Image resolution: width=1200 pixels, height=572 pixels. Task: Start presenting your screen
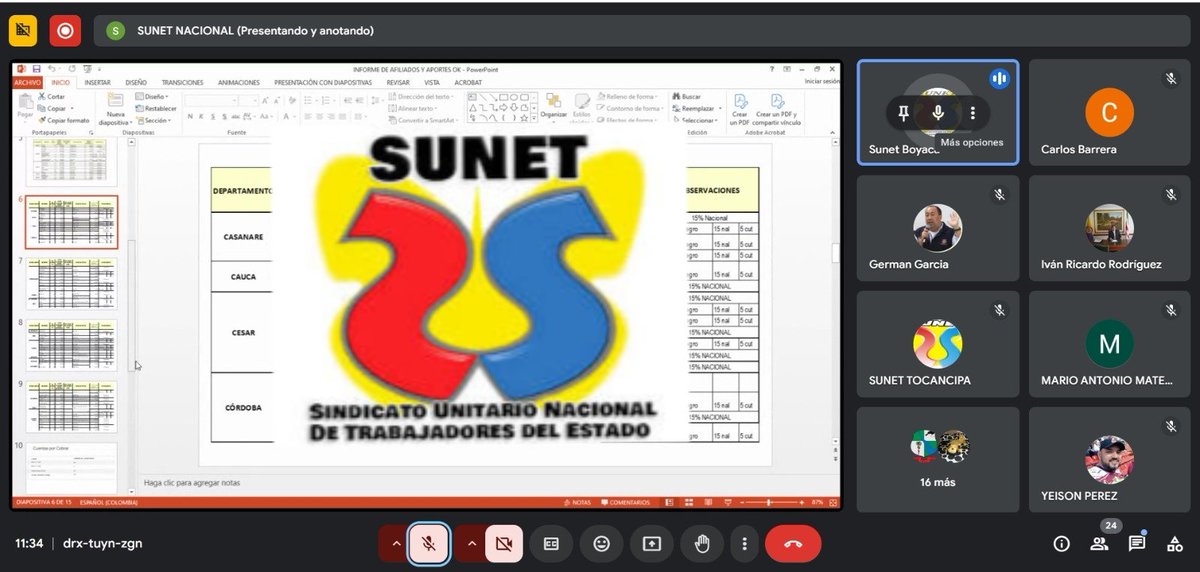pos(652,544)
